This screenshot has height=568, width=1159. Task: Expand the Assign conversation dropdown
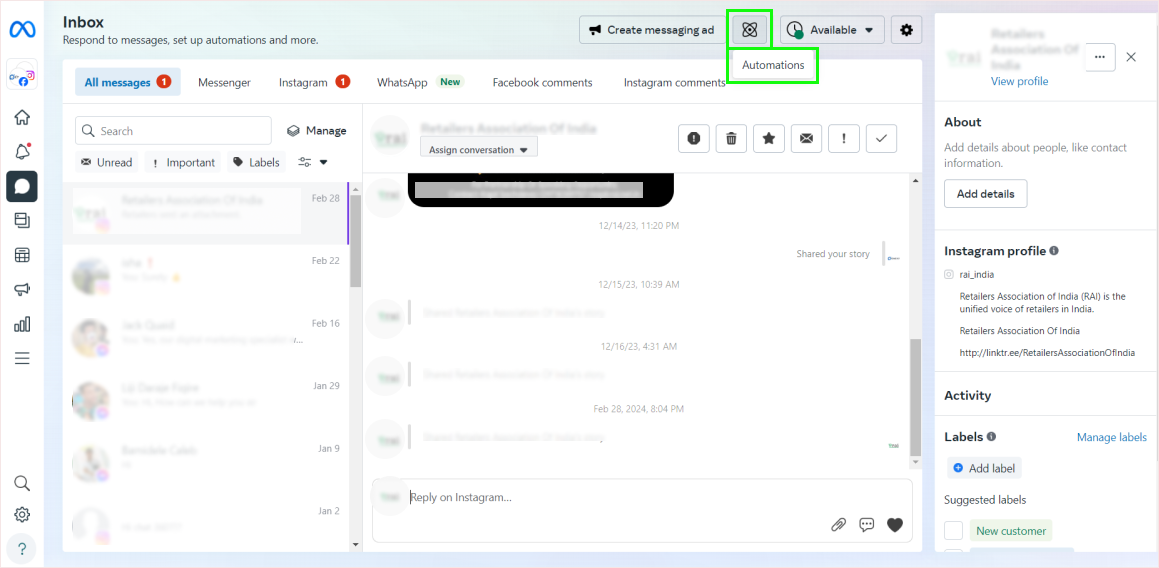click(x=479, y=149)
